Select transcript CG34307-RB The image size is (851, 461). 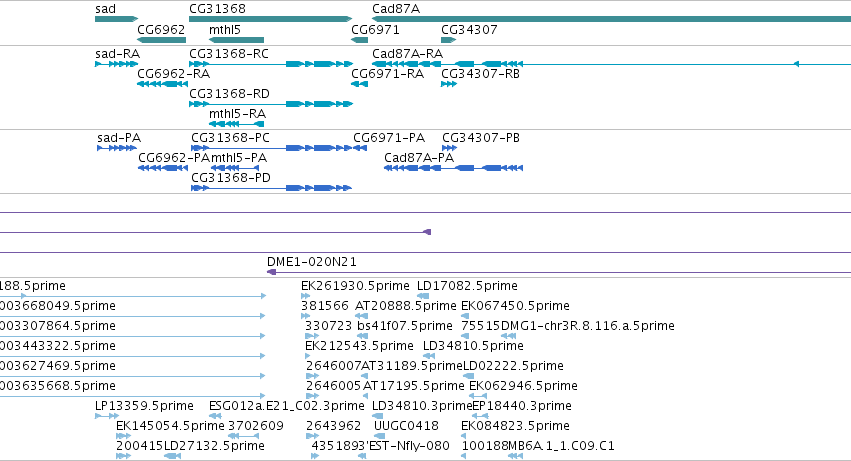click(x=480, y=74)
